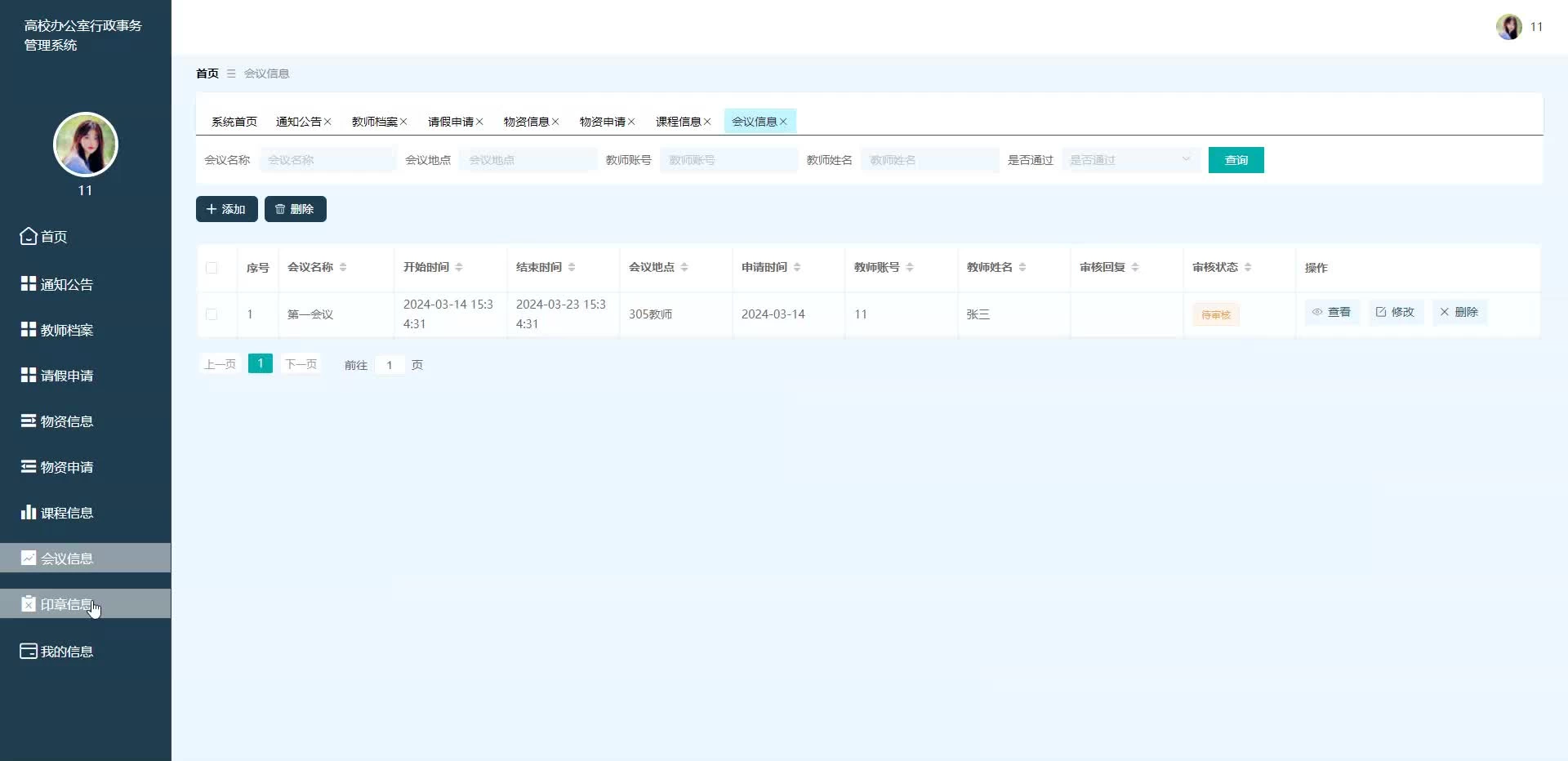Close the 会议信息 tab
This screenshot has width=1568, height=761.
pos(783,122)
